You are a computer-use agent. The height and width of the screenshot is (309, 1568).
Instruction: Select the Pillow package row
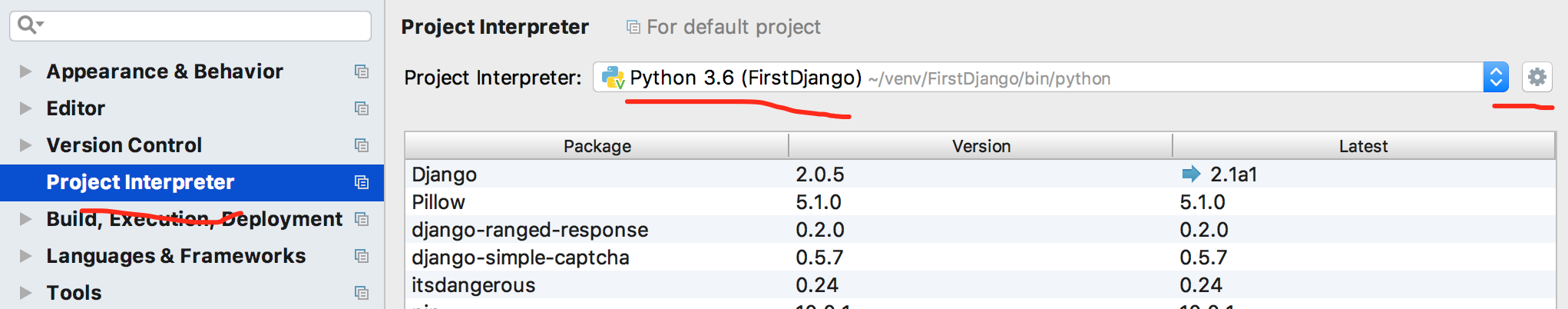981,202
